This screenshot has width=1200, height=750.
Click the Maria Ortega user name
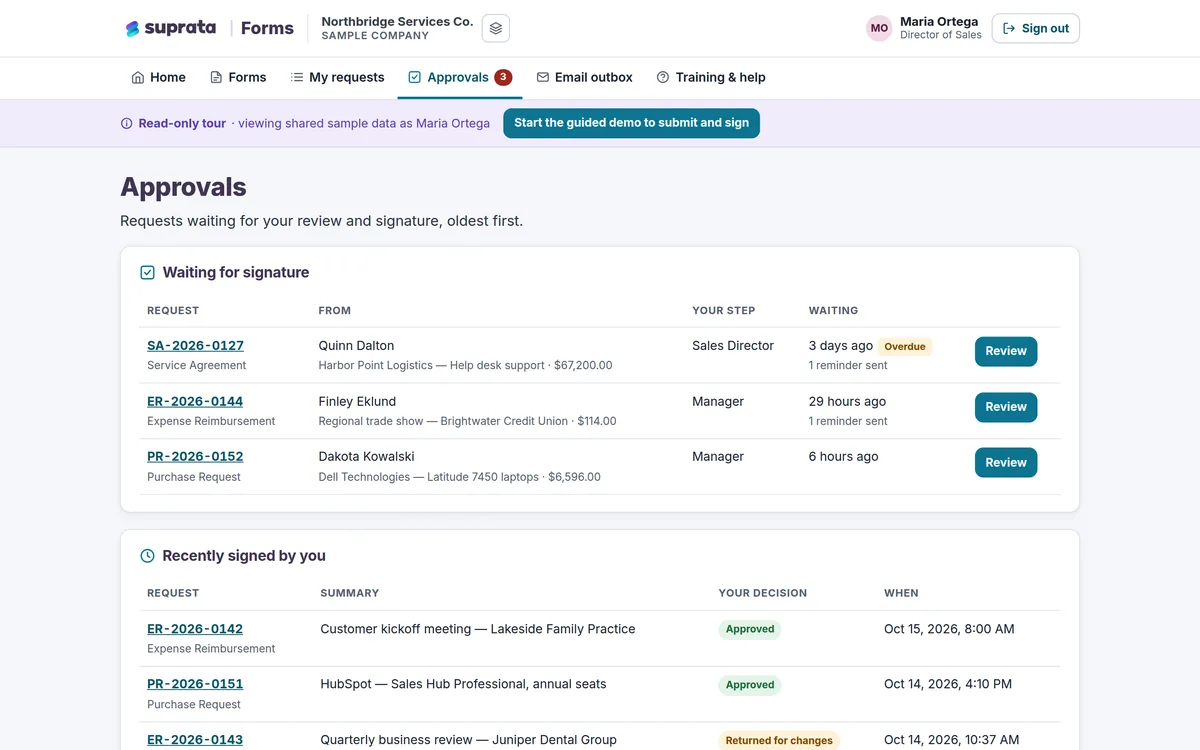(x=939, y=21)
